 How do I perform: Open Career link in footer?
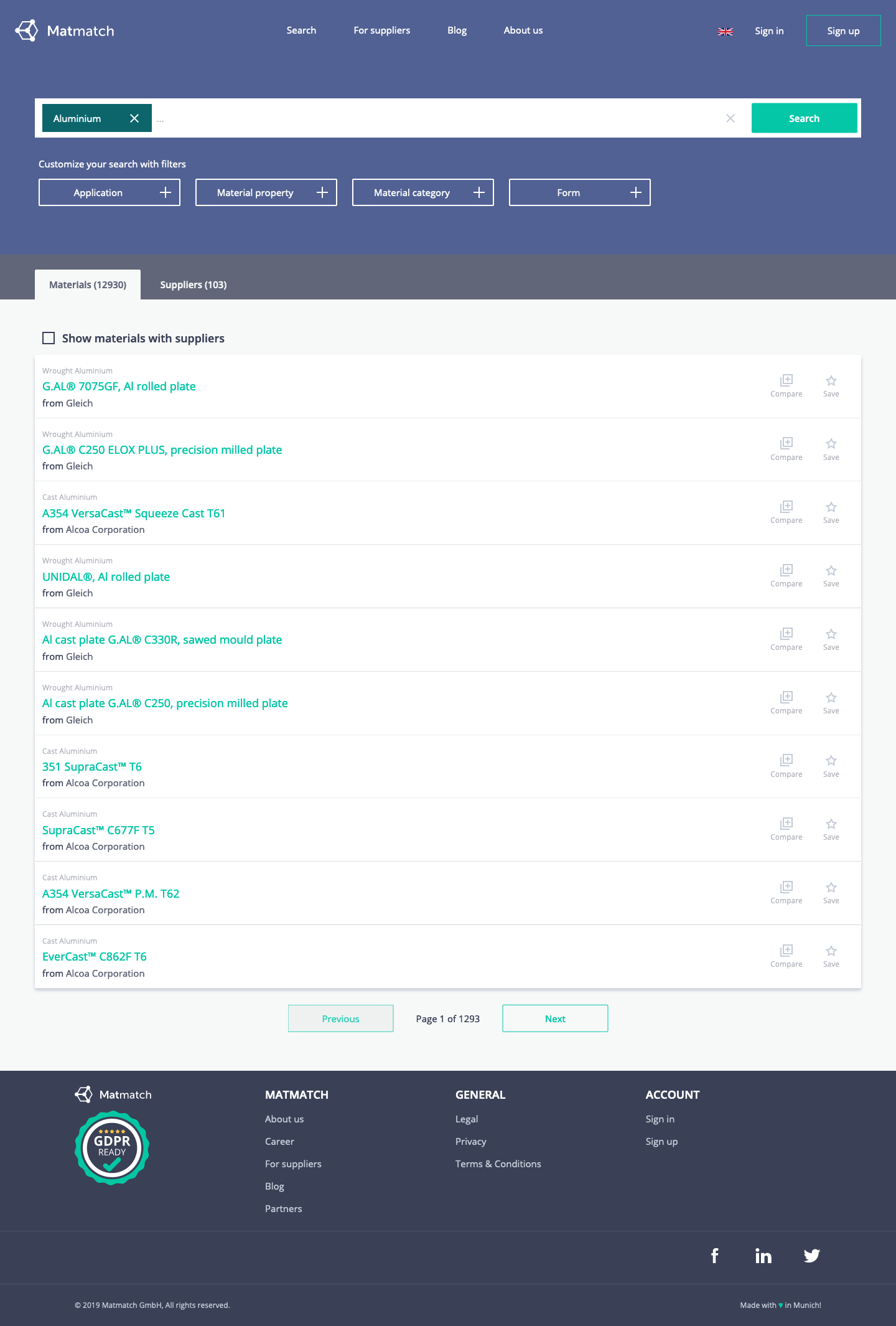click(x=279, y=1142)
